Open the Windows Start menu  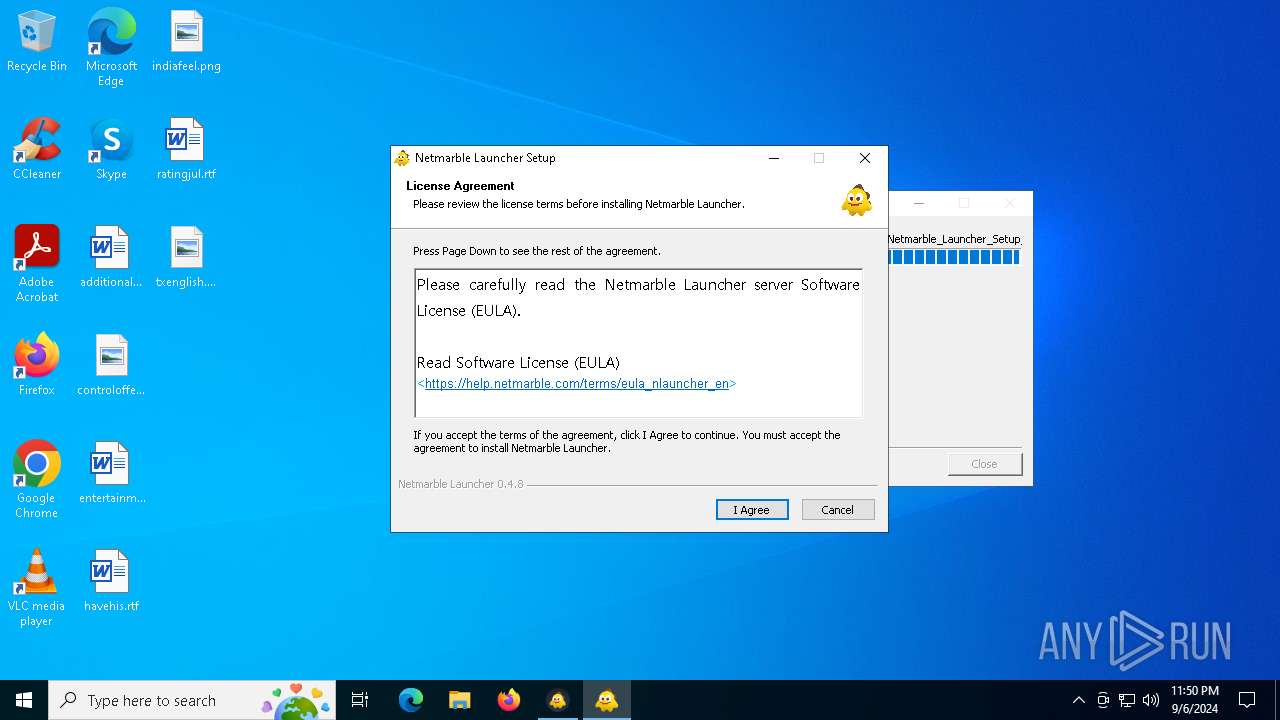click(x=24, y=700)
